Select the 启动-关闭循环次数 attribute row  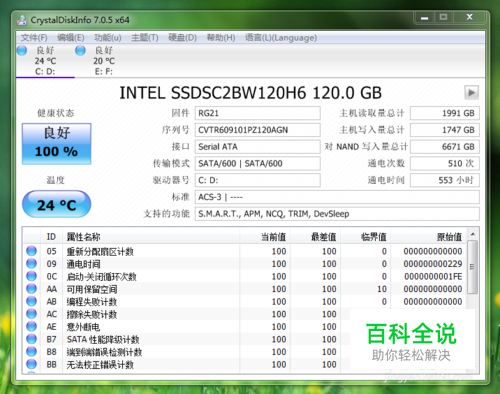(x=245, y=276)
